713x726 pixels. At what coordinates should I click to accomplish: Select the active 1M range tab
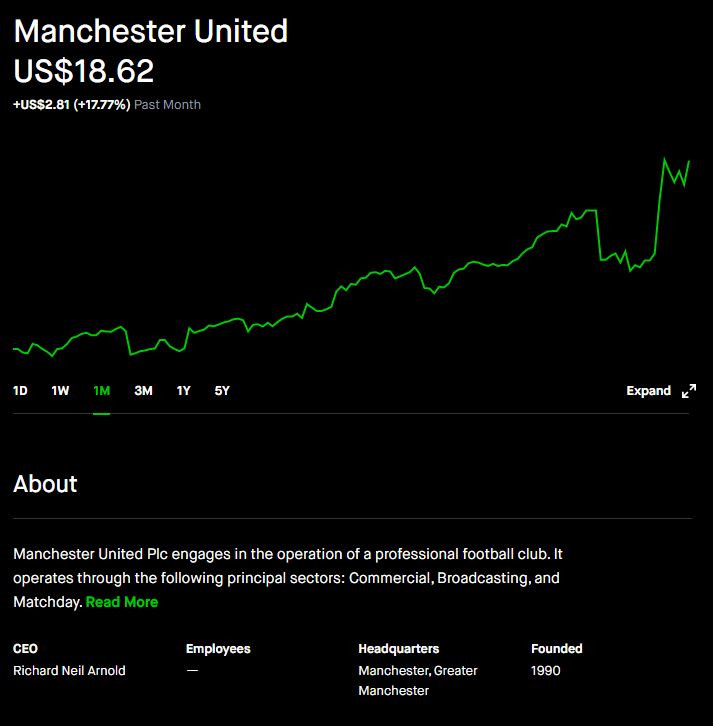[101, 391]
